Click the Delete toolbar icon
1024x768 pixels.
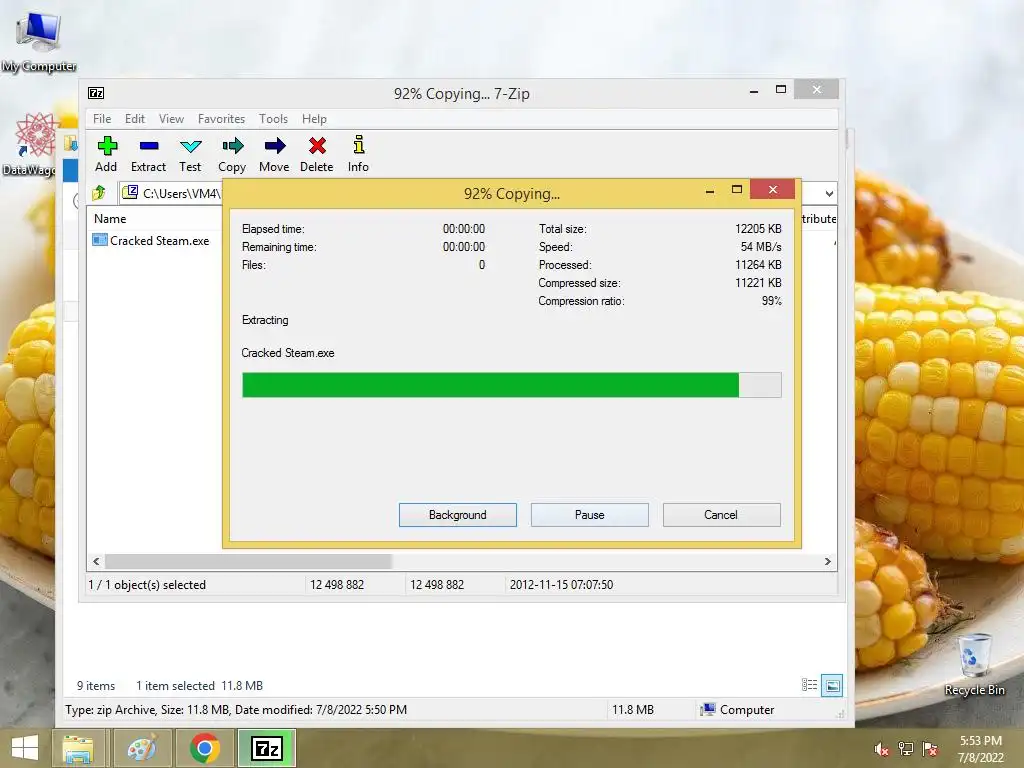[317, 145]
